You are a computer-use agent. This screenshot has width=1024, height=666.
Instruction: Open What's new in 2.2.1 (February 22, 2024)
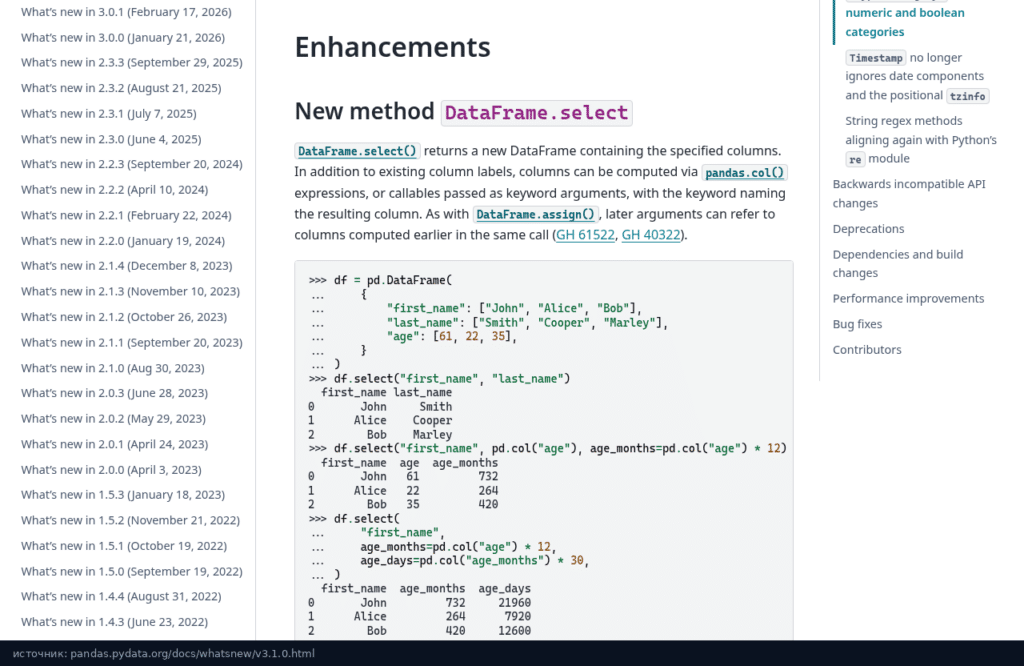[126, 215]
